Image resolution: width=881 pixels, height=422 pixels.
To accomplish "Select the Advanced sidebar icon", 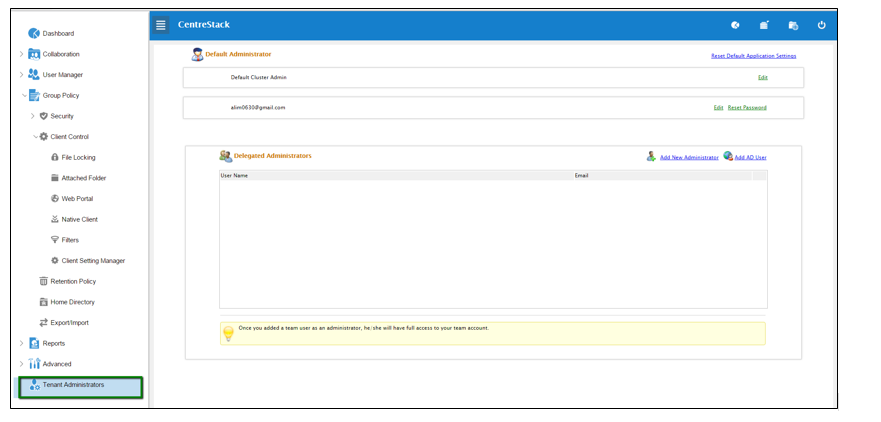I will 34,364.
